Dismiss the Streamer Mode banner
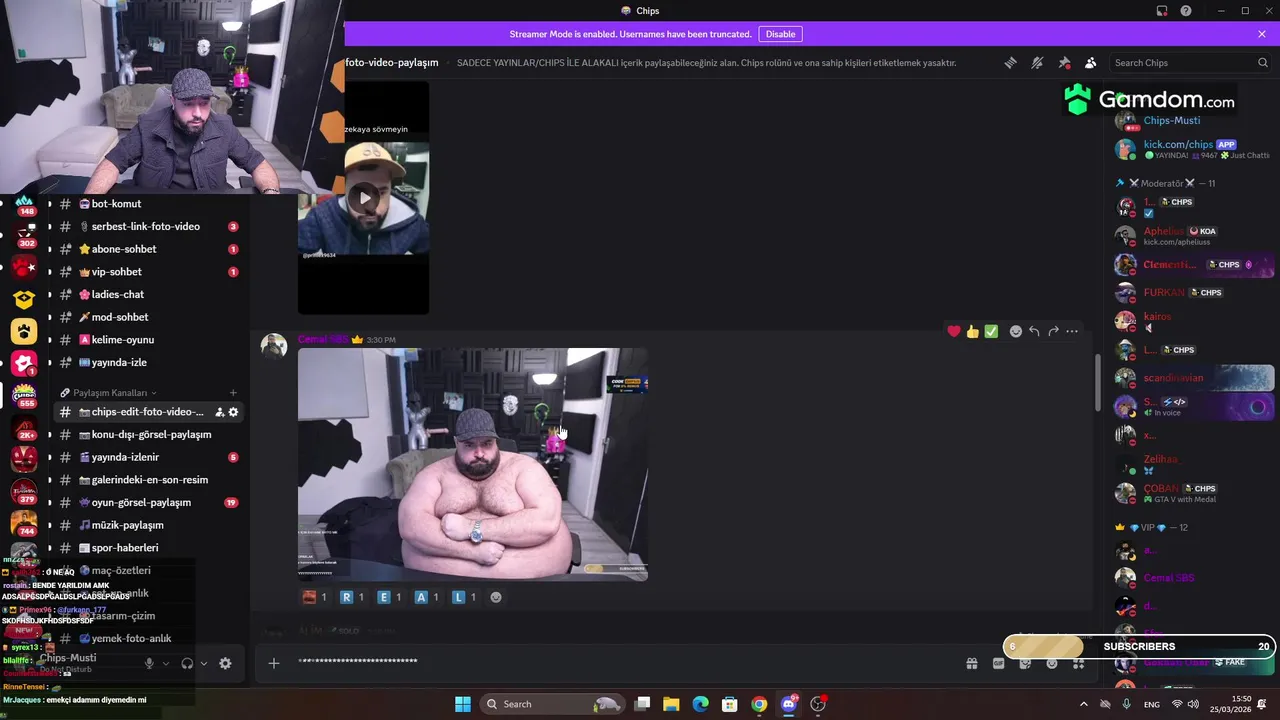 point(1262,34)
